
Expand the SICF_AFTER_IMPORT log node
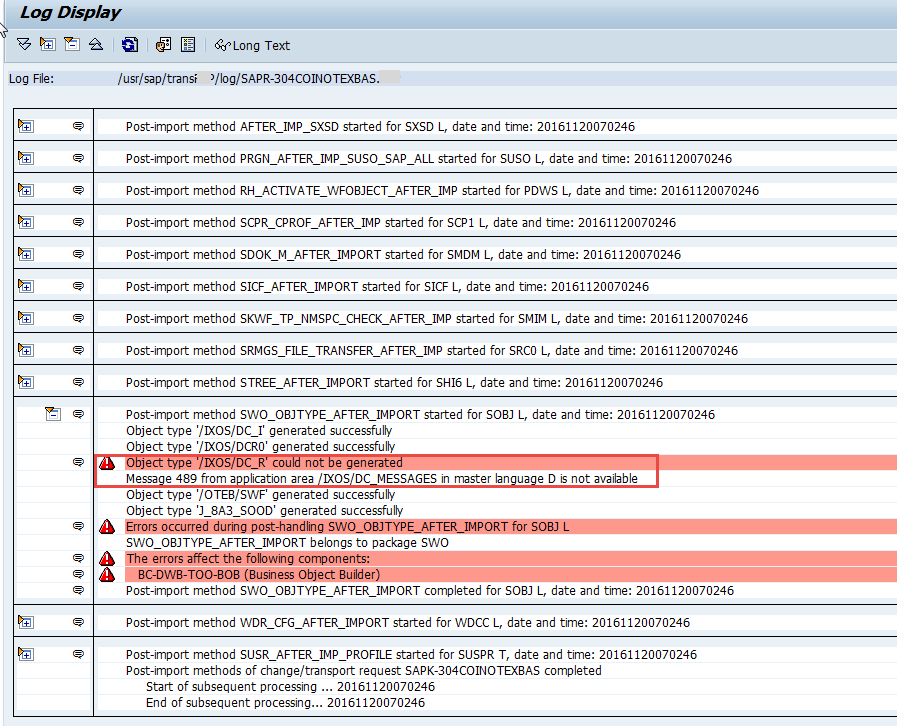coord(26,286)
